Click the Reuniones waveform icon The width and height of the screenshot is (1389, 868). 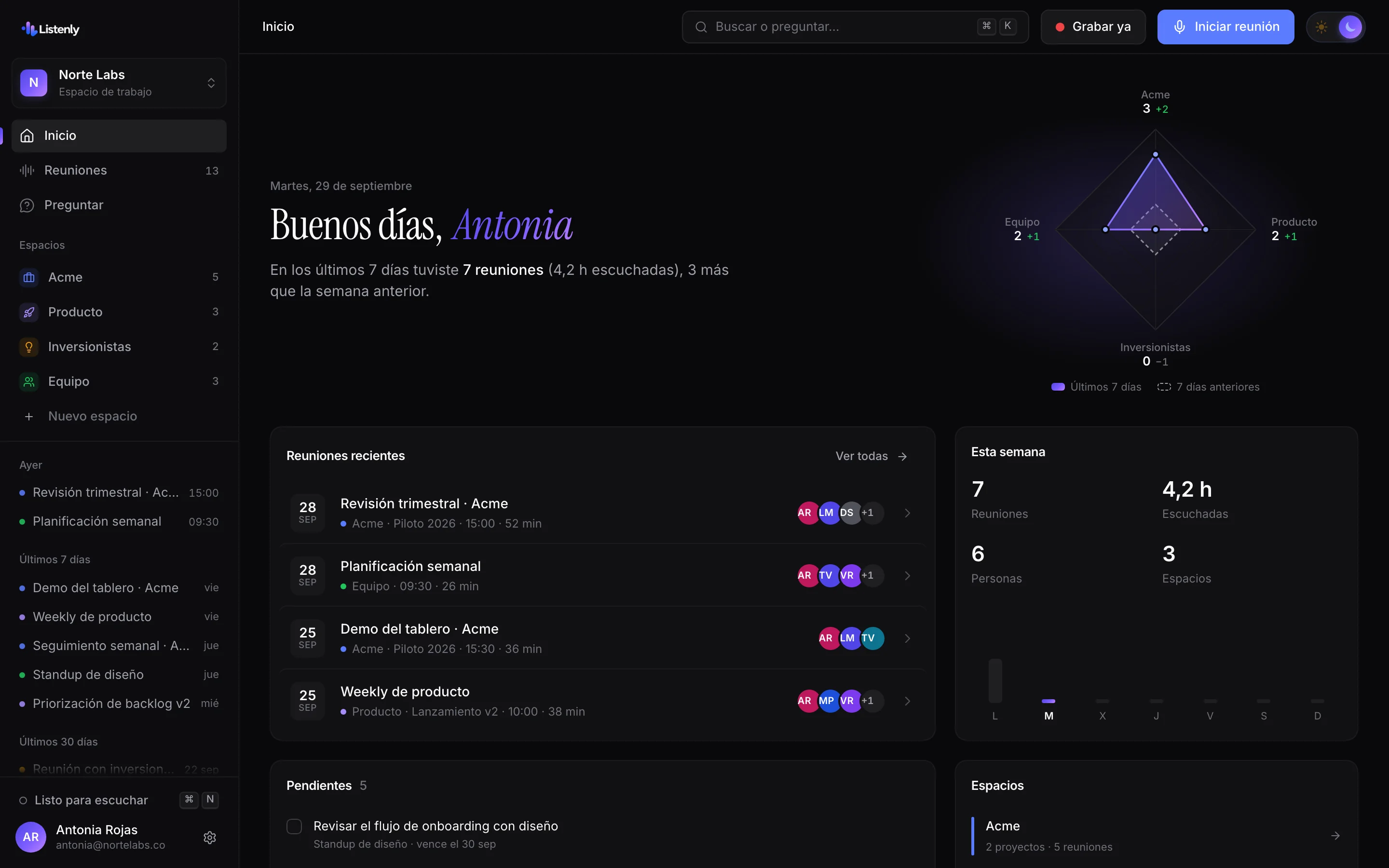pyautogui.click(x=27, y=171)
